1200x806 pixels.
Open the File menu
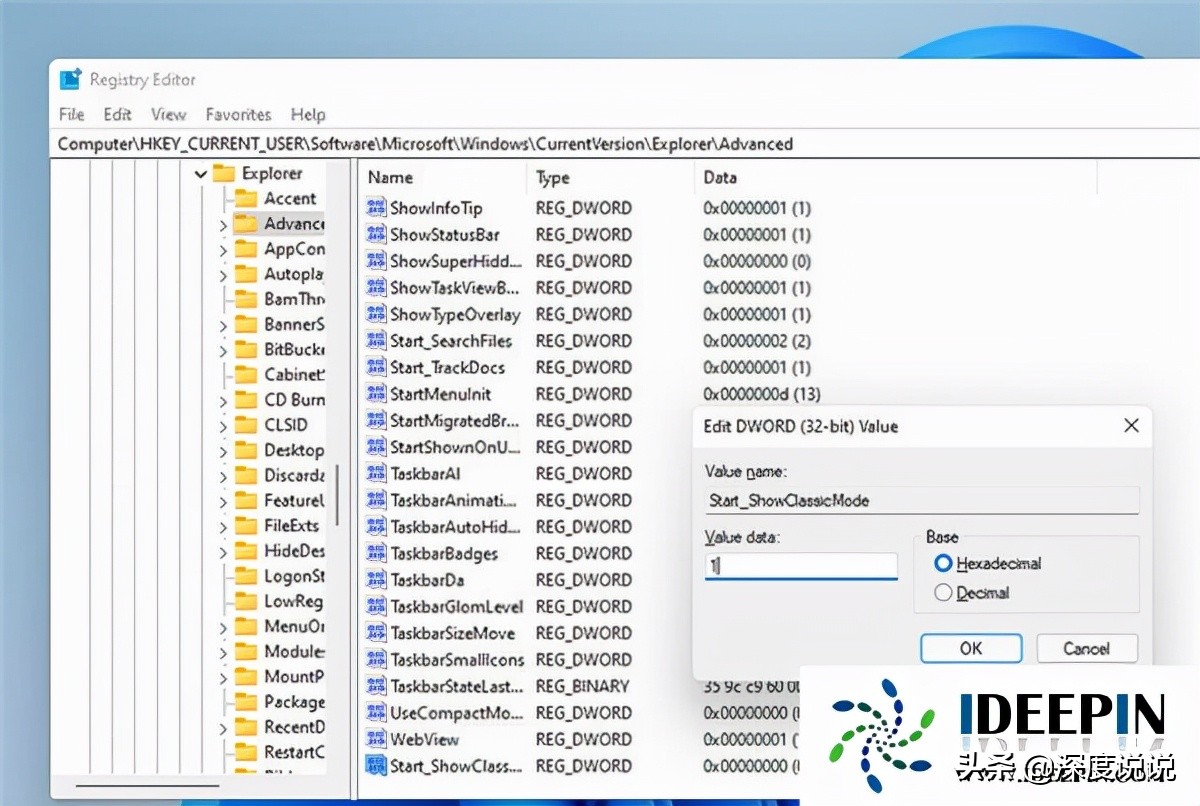[x=71, y=114]
